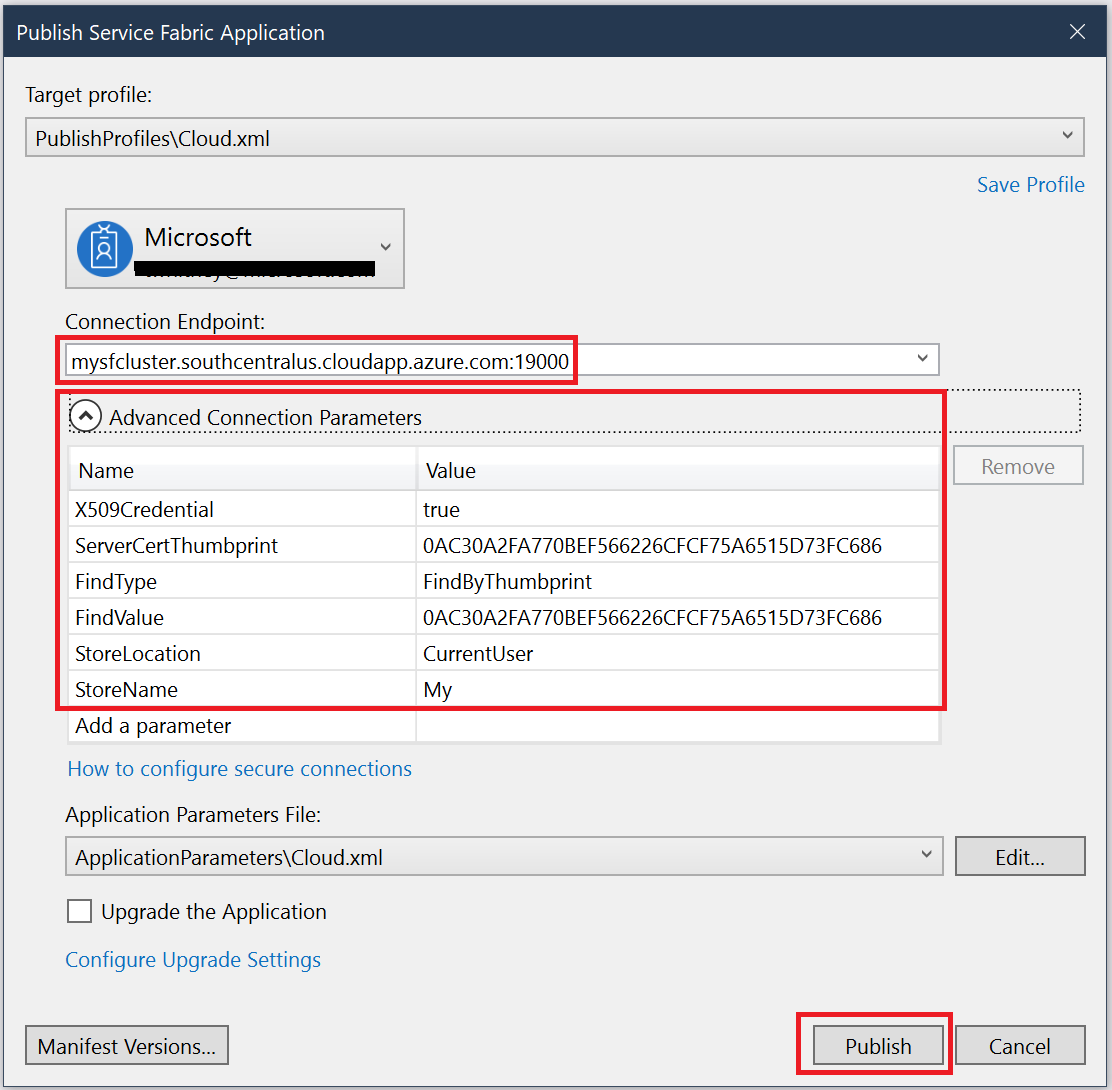Click the Remove button
This screenshot has height=1090, width=1112.
coord(1018,466)
